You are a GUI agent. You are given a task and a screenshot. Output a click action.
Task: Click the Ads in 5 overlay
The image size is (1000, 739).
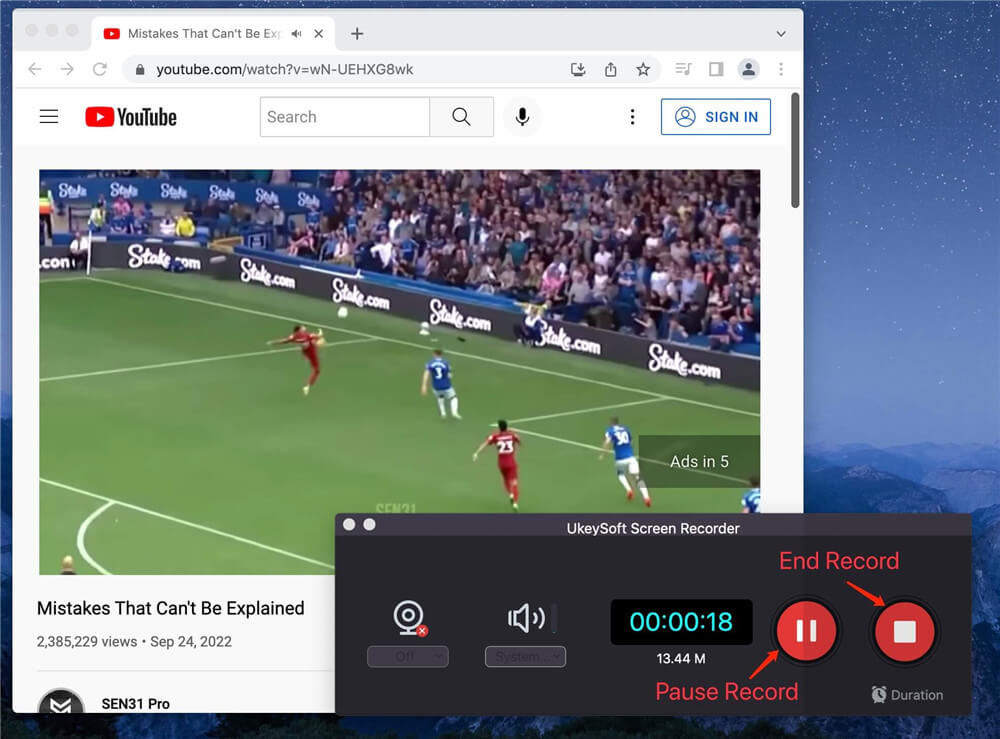[699, 462]
